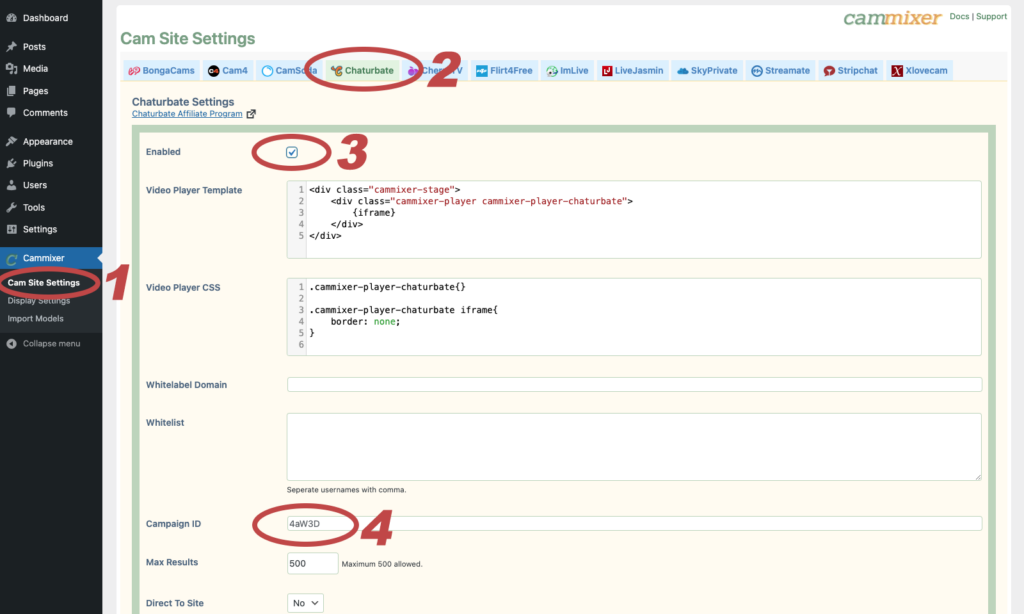The height and width of the screenshot is (614, 1024).
Task: Focus the Max Results field
Action: (x=312, y=563)
